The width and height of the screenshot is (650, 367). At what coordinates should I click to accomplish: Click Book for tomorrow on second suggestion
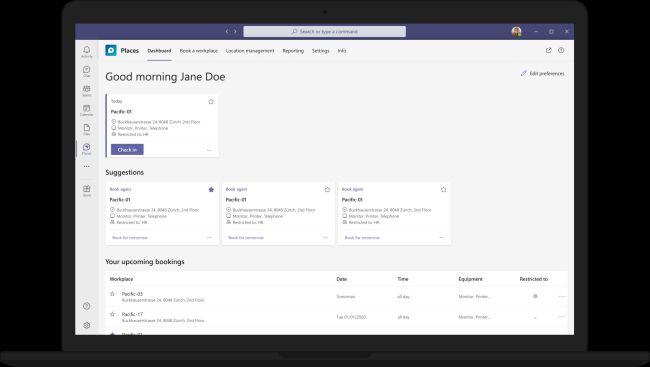246,238
